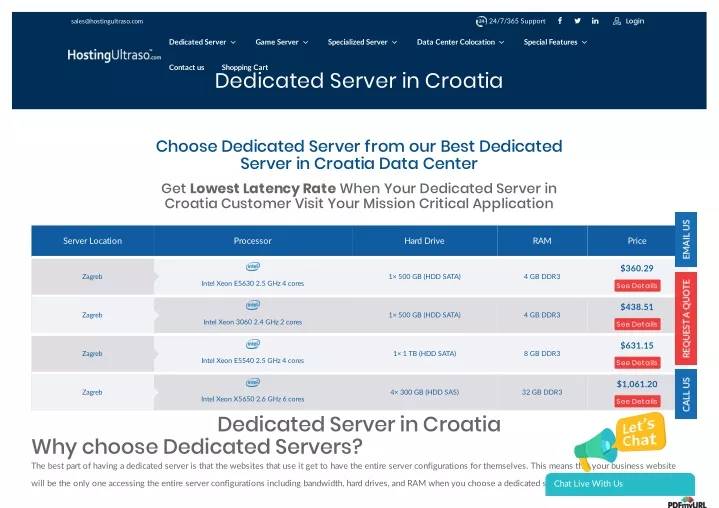Click the Intel logo in E5540 row
The height and width of the screenshot is (508, 719).
click(253, 343)
